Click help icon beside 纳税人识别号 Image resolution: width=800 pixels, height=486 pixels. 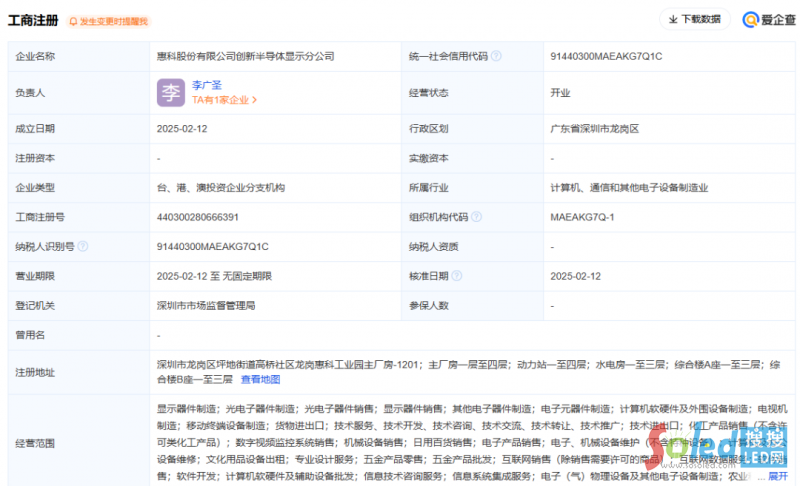pyautogui.click(x=83, y=246)
